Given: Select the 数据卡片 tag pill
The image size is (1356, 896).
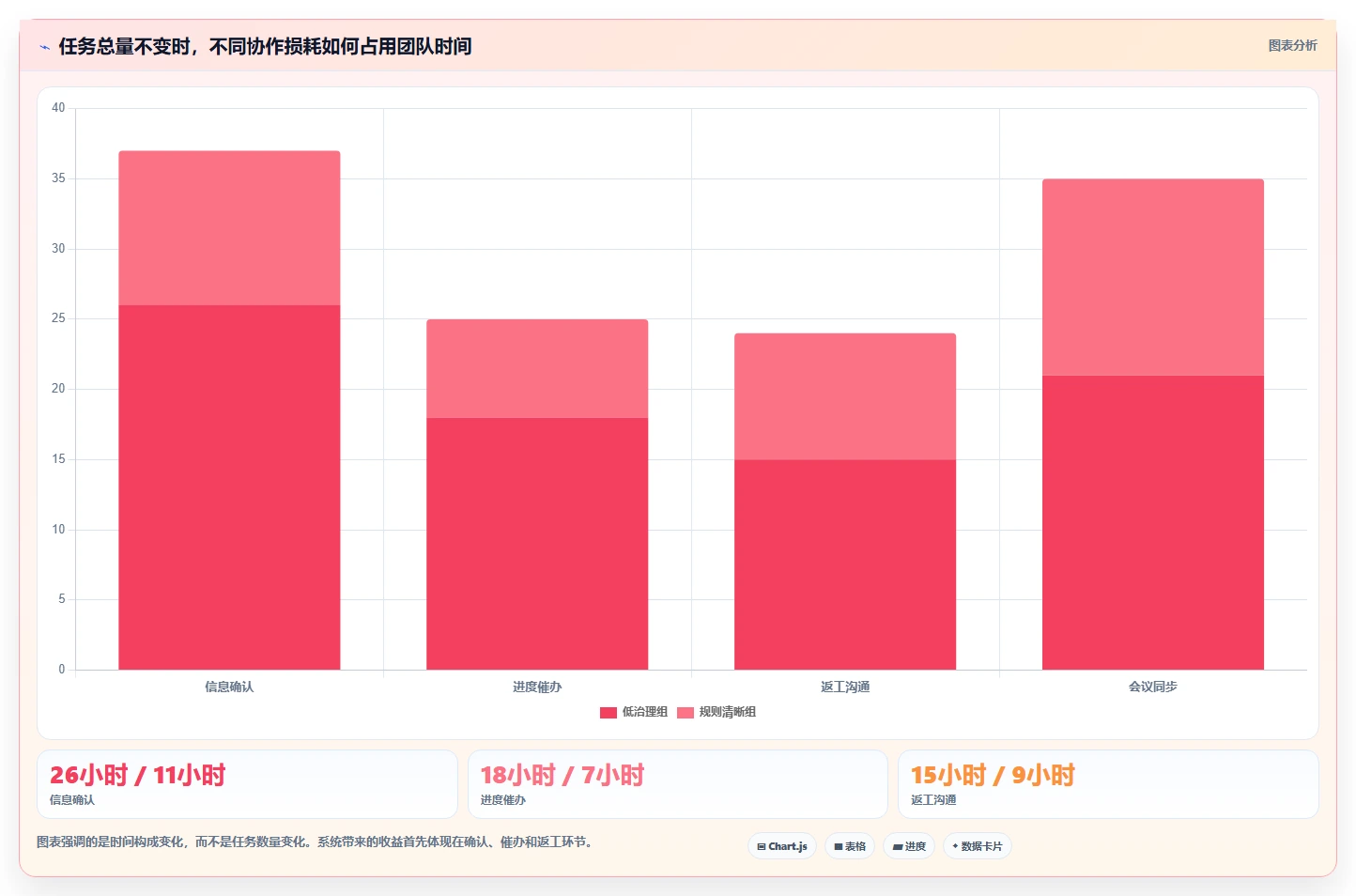Looking at the screenshot, I should tap(978, 846).
